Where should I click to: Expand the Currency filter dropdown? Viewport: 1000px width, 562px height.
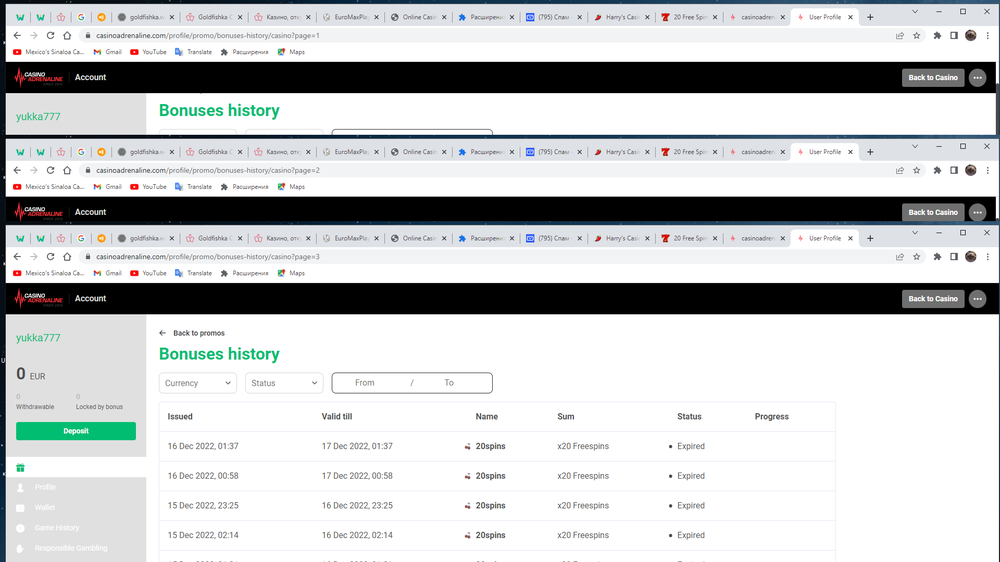point(197,383)
